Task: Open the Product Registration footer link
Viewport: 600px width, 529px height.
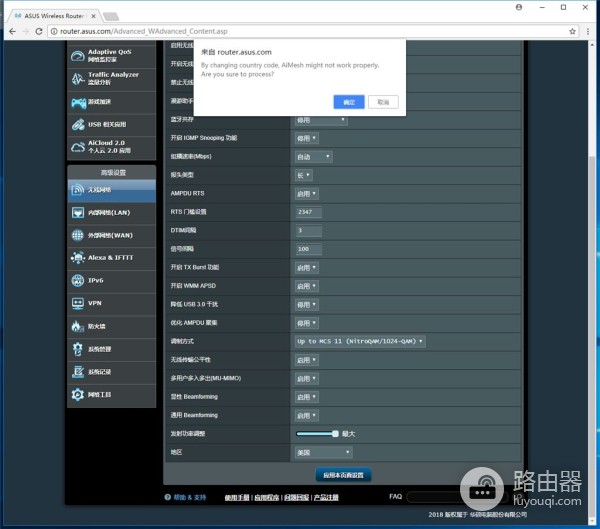Action: tap(326, 497)
